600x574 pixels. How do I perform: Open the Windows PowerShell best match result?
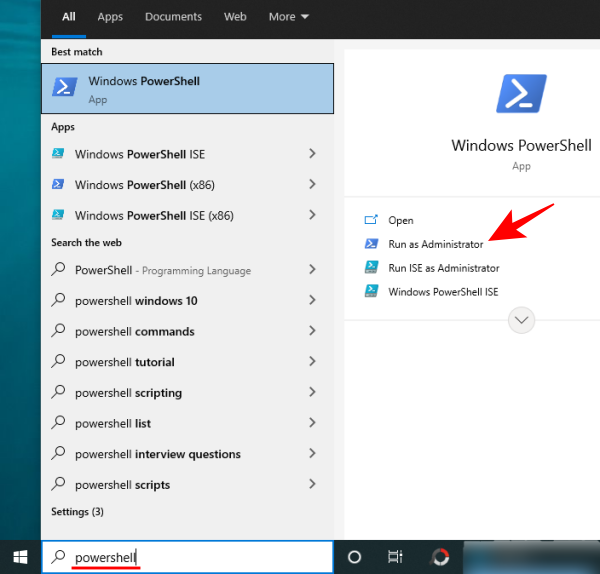(x=187, y=88)
